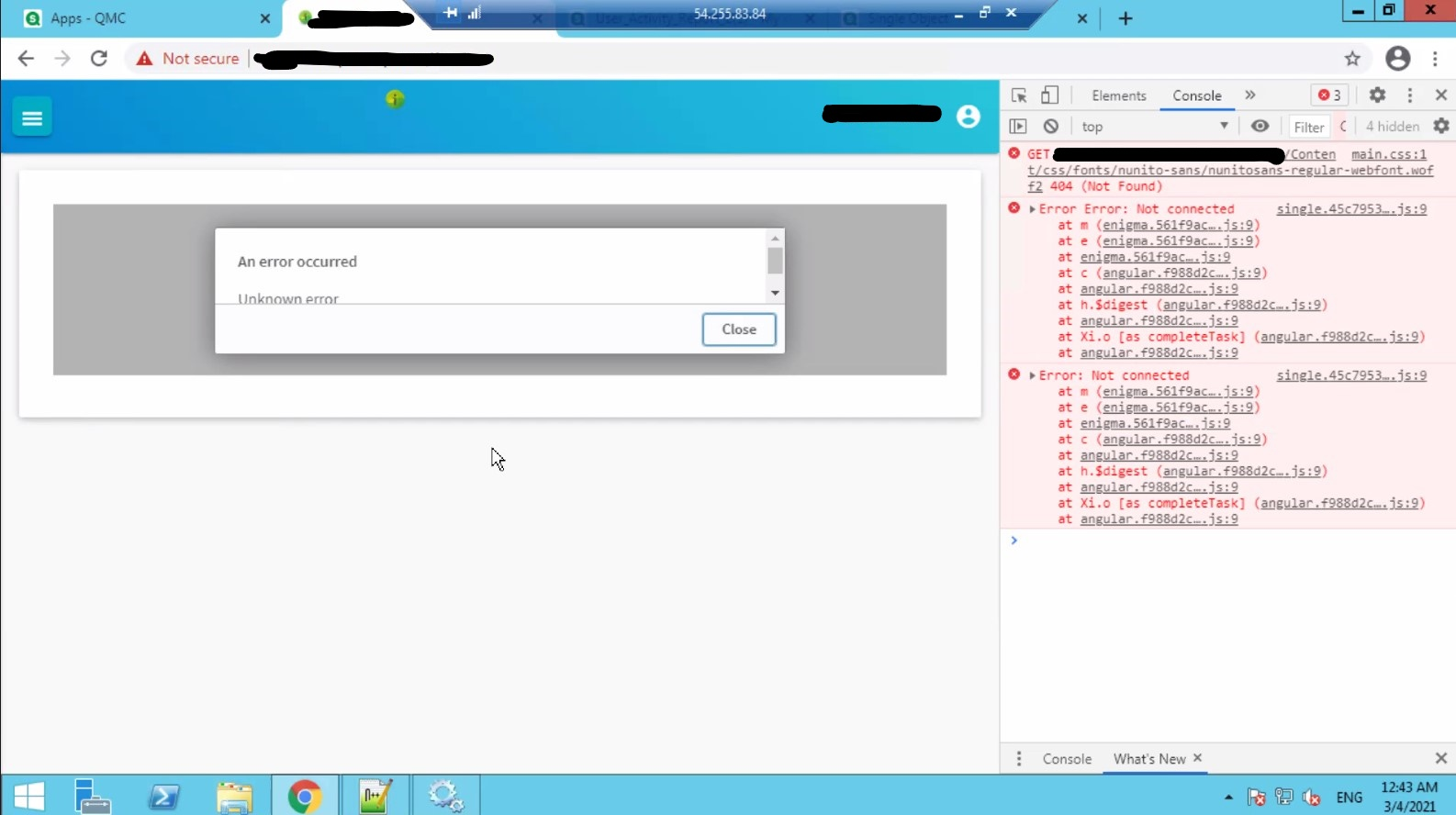Click the '4 hidden' messages label
1456x815 pixels.
point(1392,127)
